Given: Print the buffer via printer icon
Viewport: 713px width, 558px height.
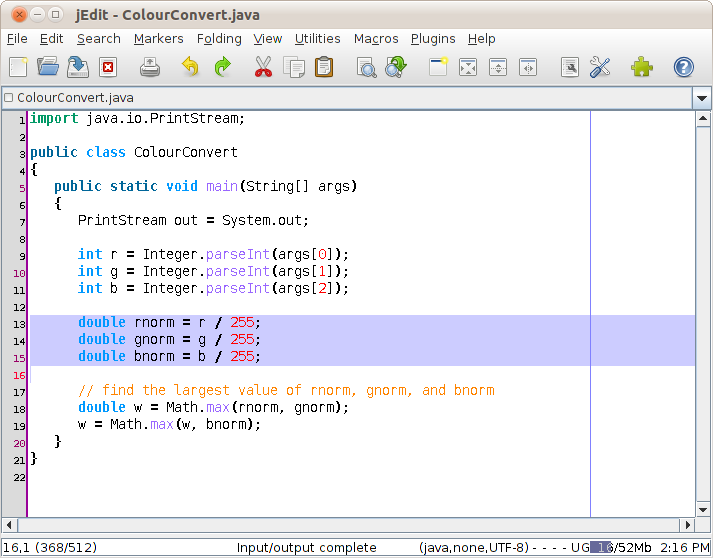Looking at the screenshot, I should click(150, 67).
